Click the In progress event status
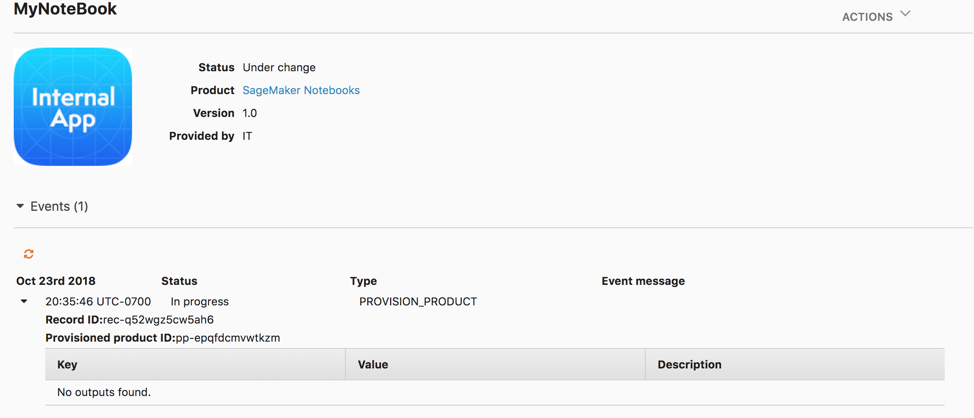974x418 pixels. [200, 301]
